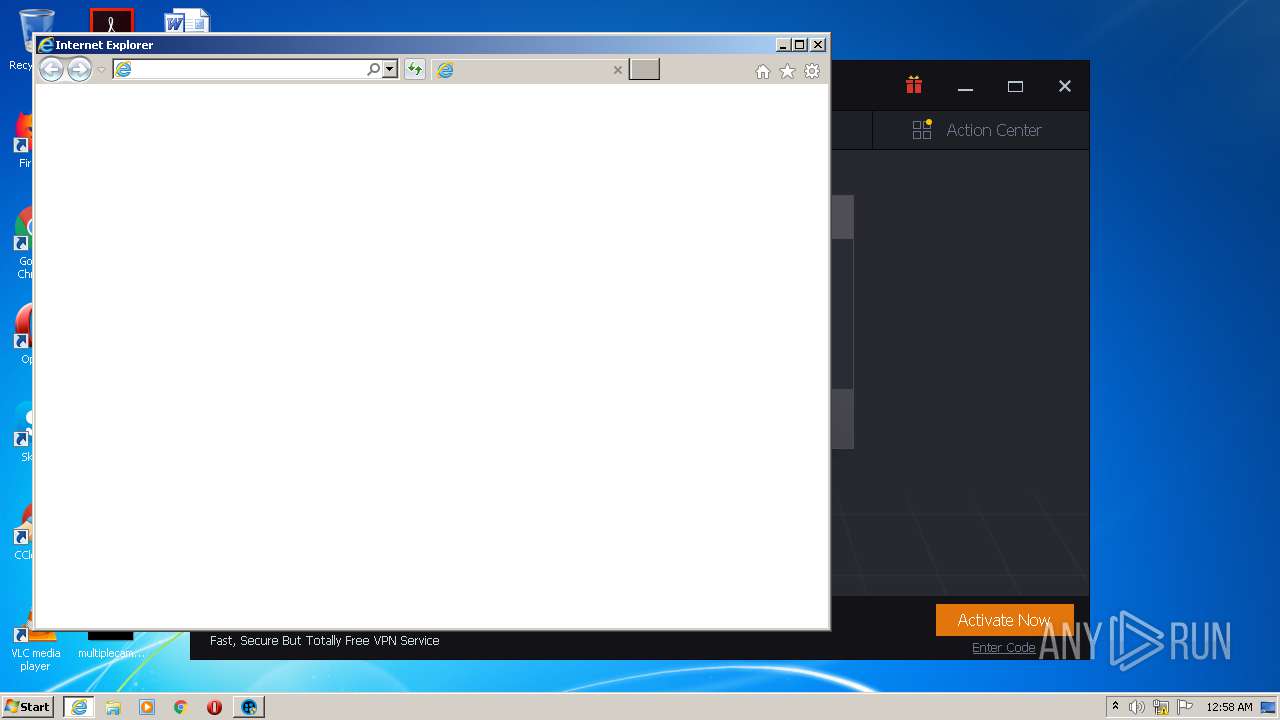This screenshot has height=720, width=1280.
Task: Click the taskbar clock showing 12:58 AM
Action: (x=1229, y=707)
